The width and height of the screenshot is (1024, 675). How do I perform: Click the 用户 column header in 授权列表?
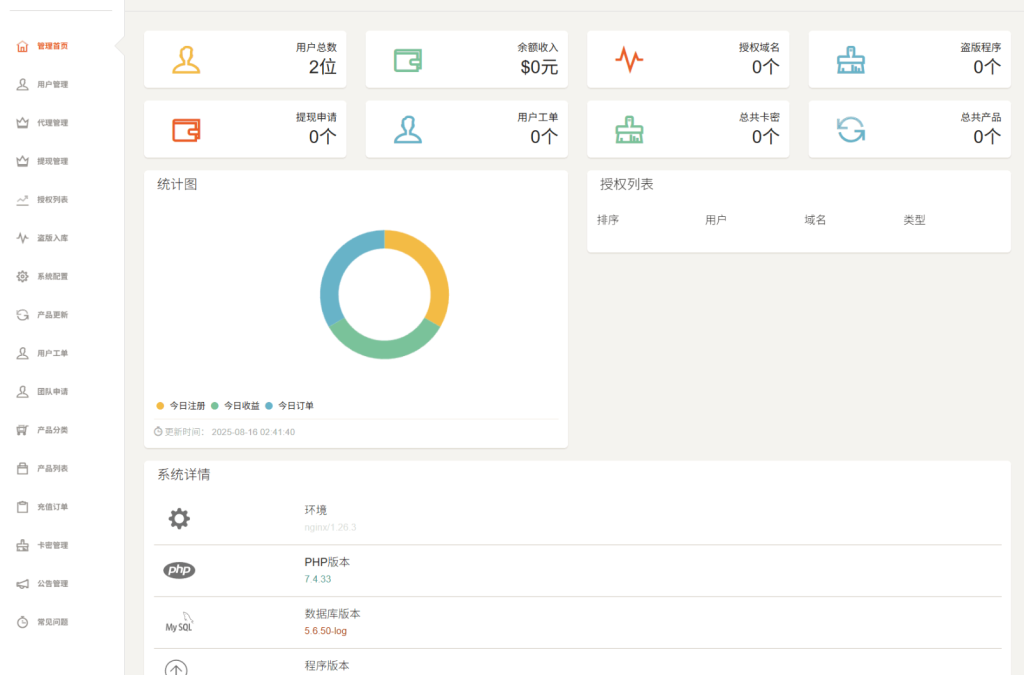[716, 220]
